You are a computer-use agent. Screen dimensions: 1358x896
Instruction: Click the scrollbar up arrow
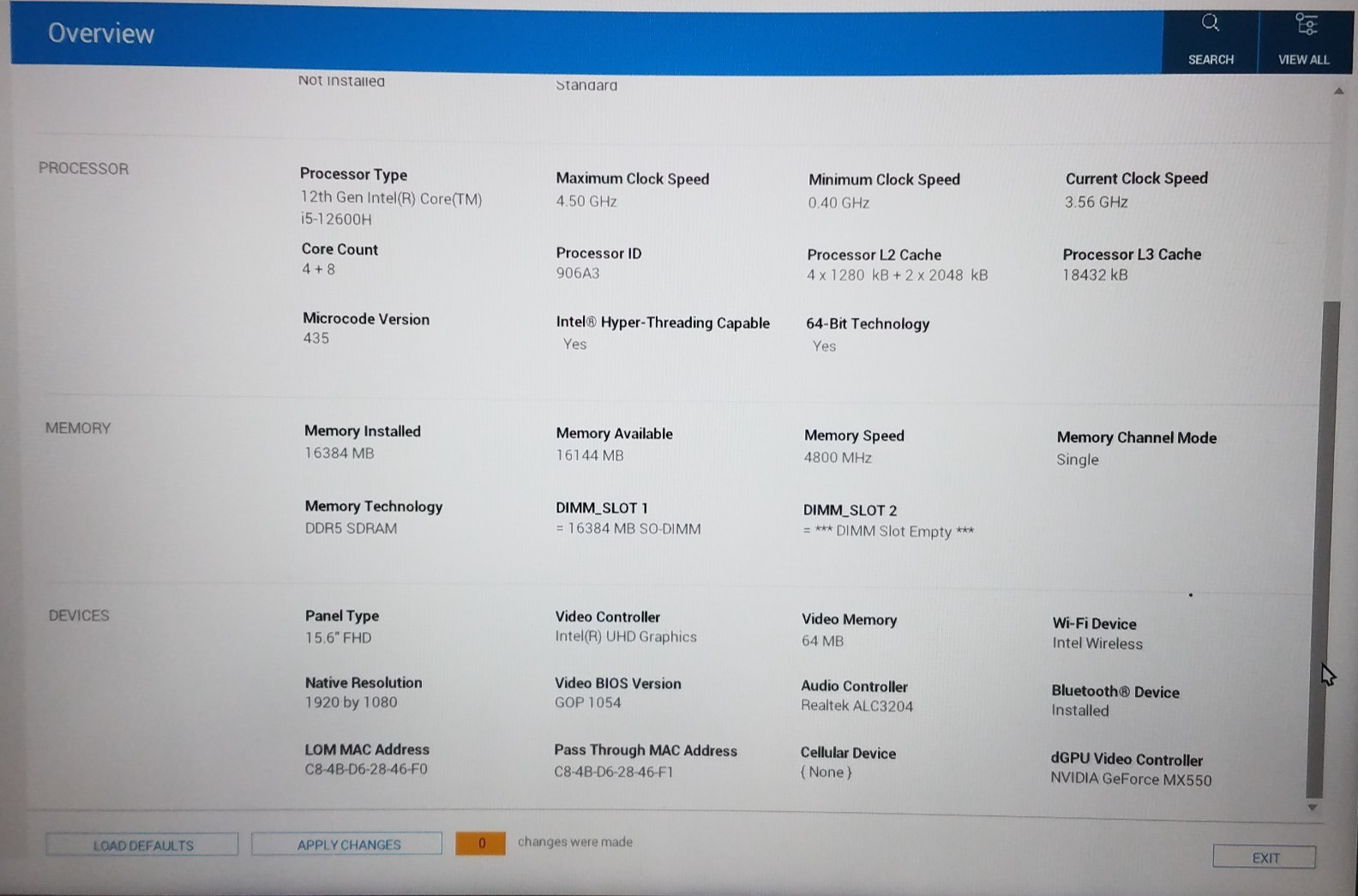pos(1338,91)
